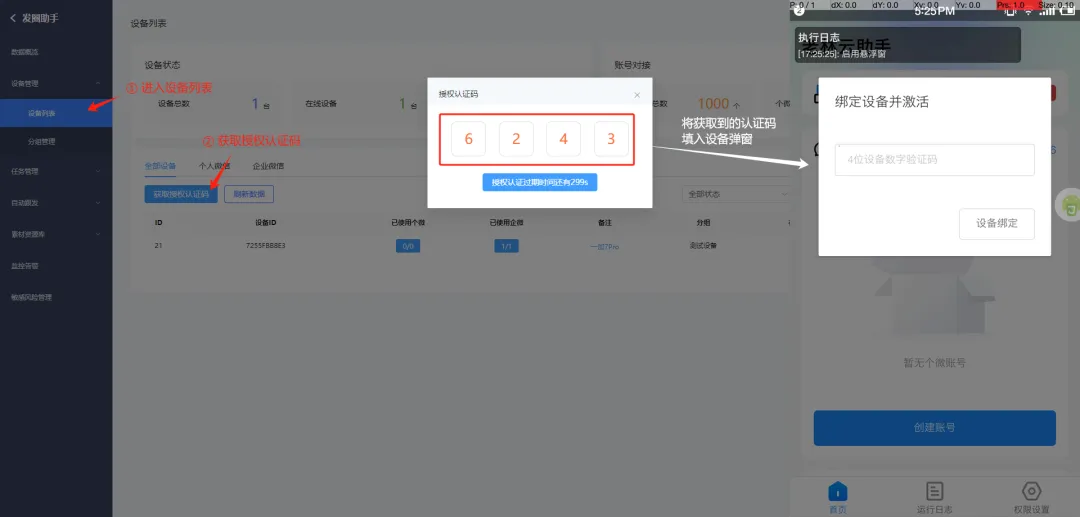The width and height of the screenshot is (1080, 517).
Task: Click the 备注 column header
Action: (x=605, y=222)
